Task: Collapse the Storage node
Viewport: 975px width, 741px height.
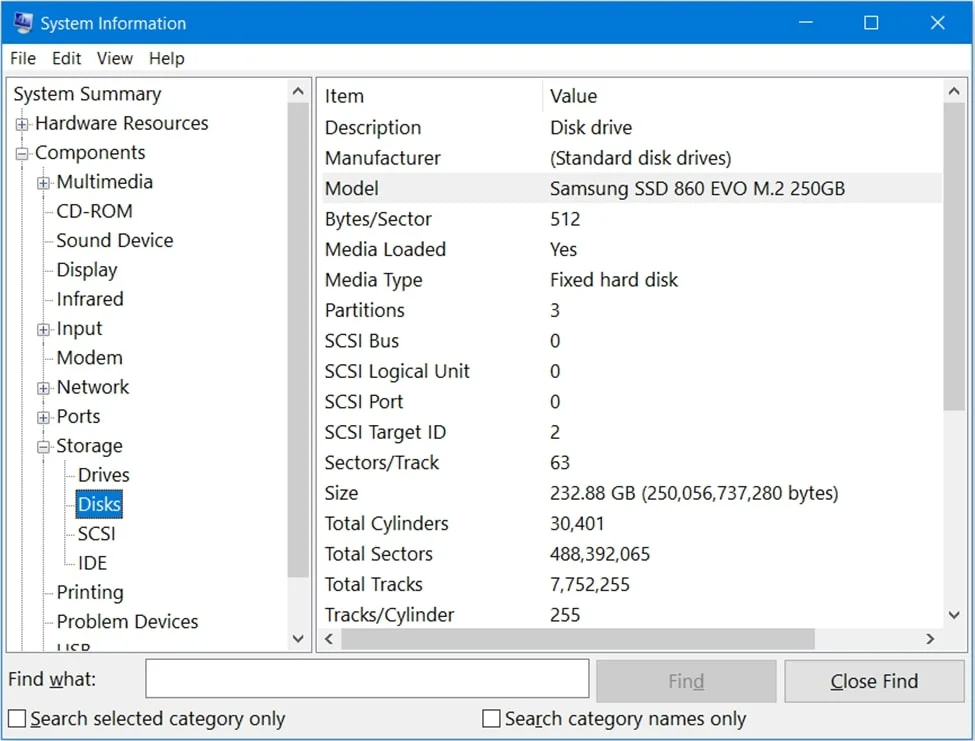Action: 44,447
